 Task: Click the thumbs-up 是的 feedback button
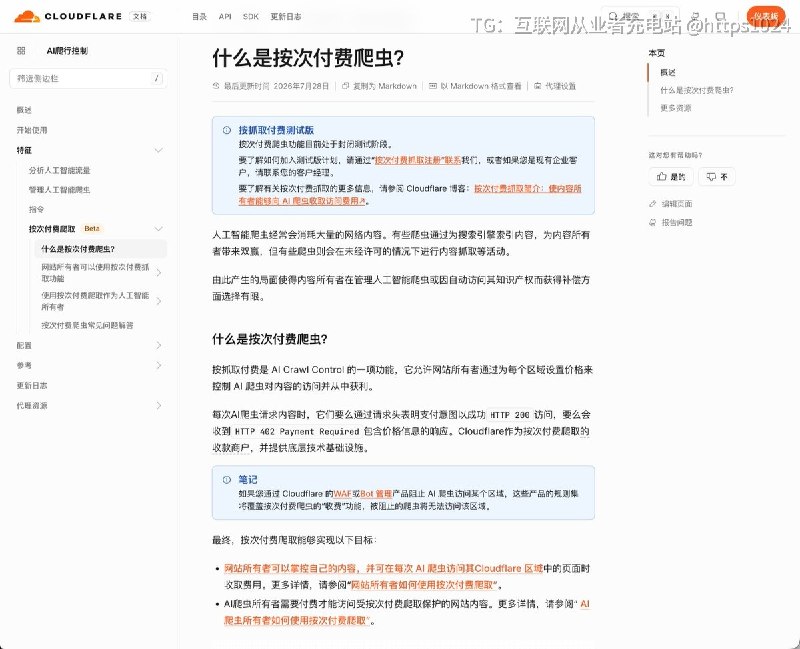click(671, 177)
